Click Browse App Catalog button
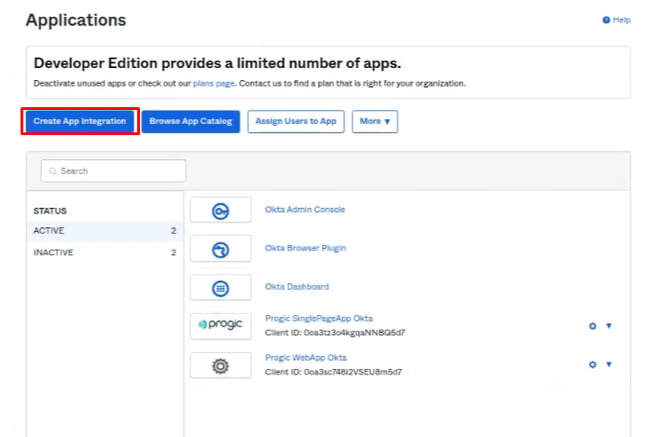 (x=191, y=121)
